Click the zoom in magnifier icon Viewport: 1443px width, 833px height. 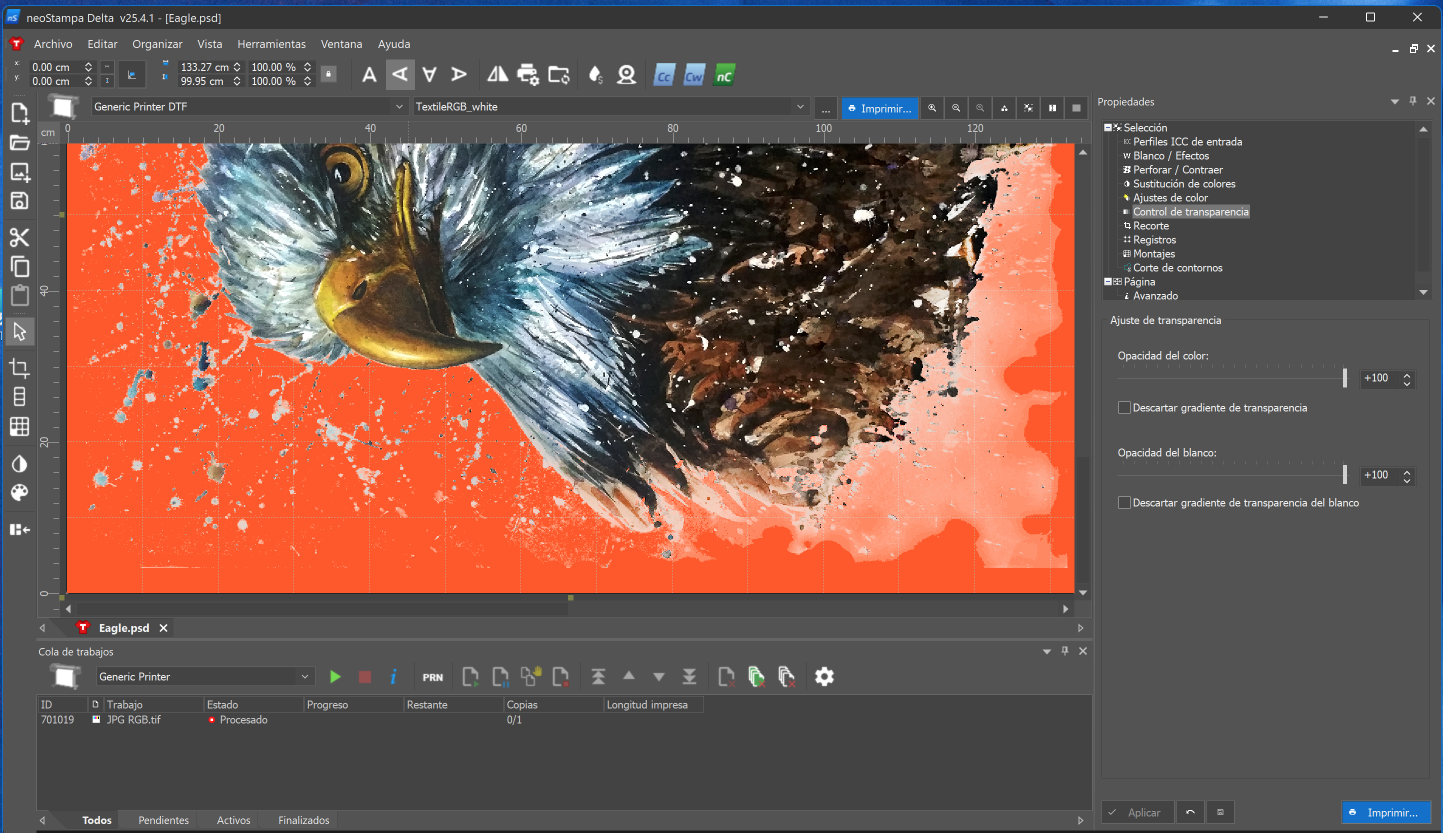pos(932,108)
